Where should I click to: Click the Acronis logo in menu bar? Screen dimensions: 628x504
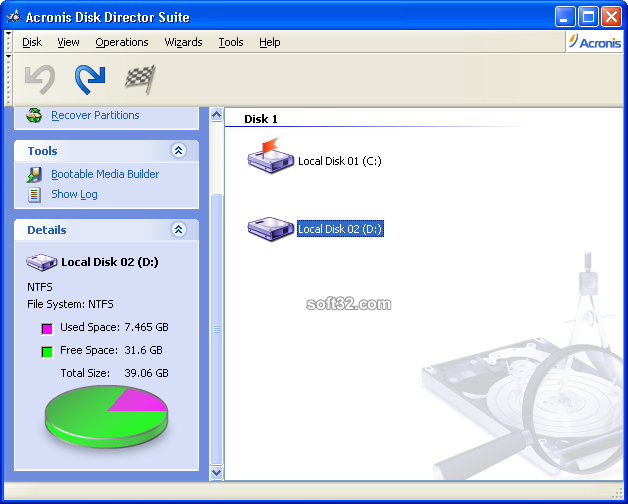point(595,42)
